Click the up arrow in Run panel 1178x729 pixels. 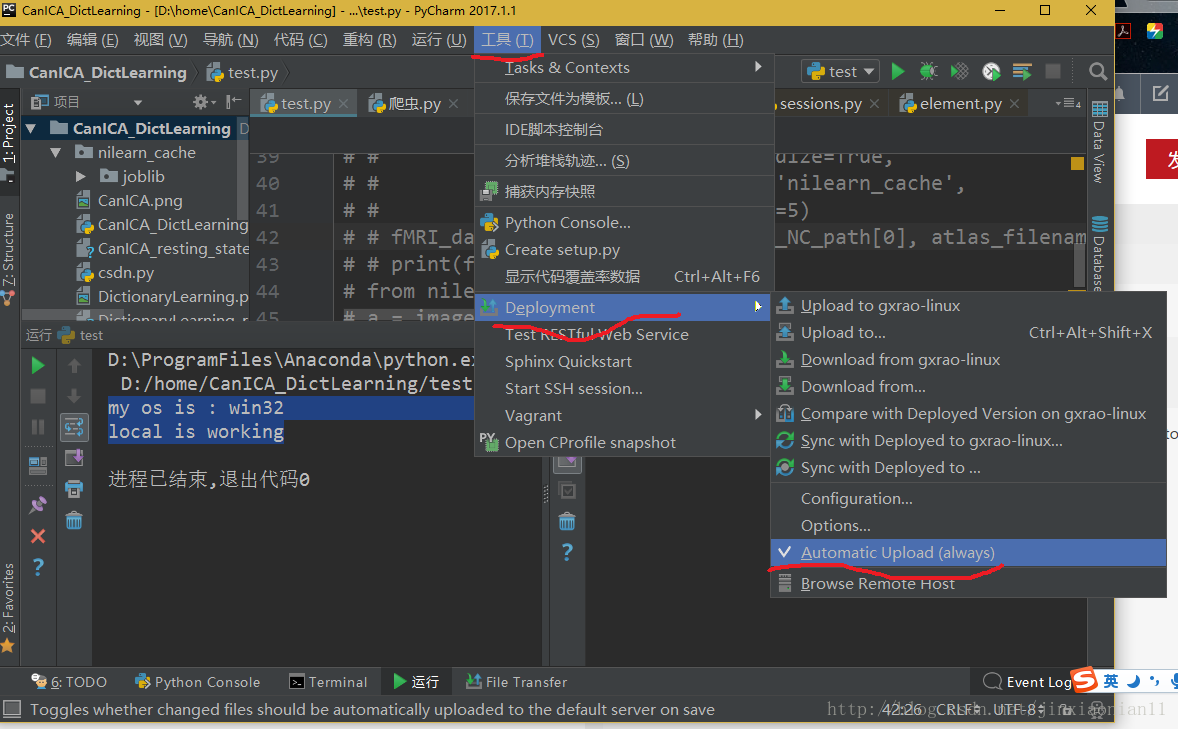click(x=74, y=366)
